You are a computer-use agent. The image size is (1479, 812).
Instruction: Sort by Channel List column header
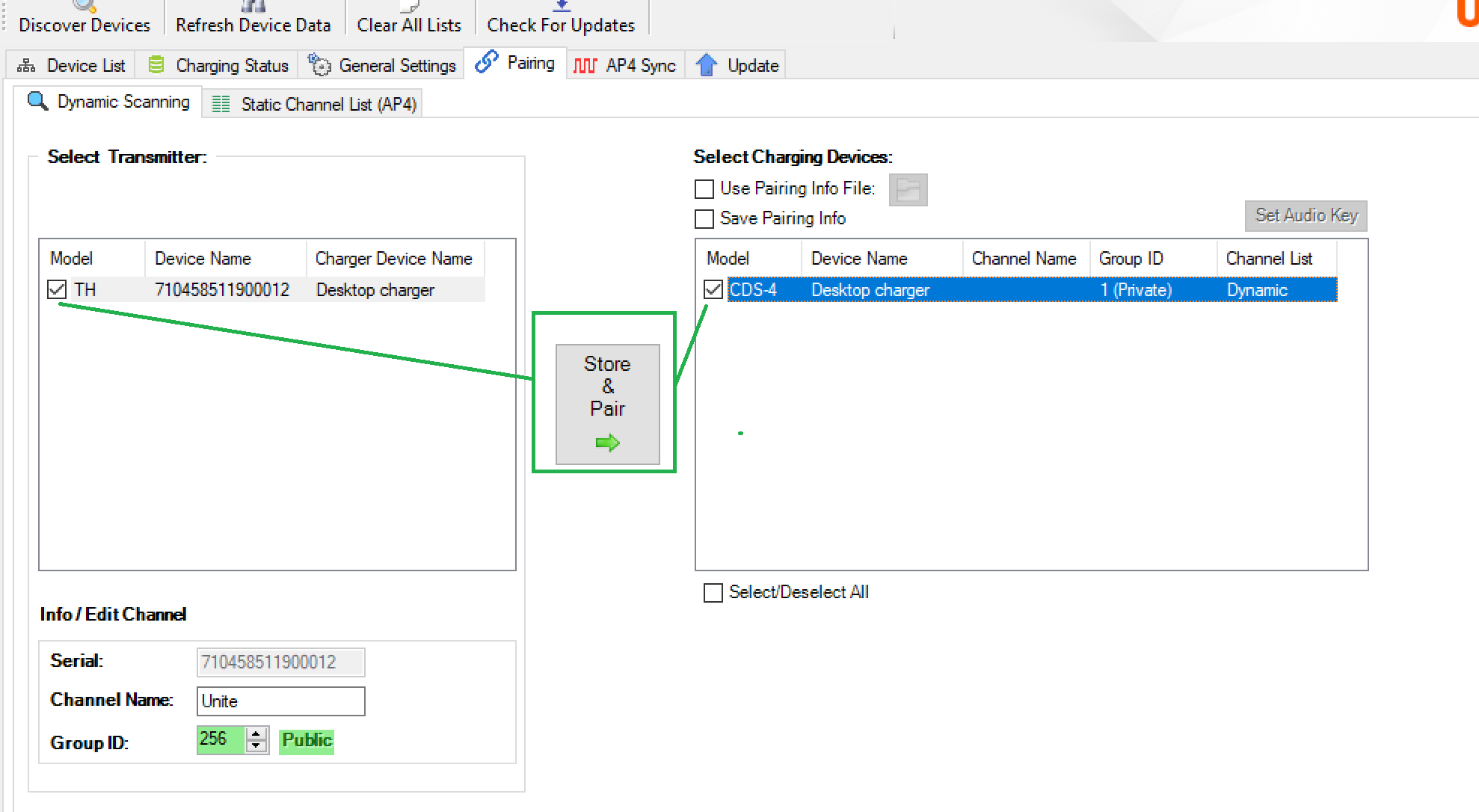pos(1269,259)
